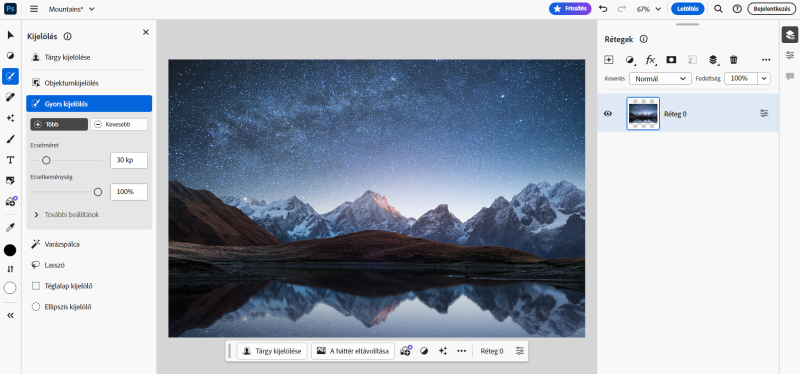Enable the Kevesebb subtract mode
This screenshot has width=800, height=374.
pyautogui.click(x=119, y=124)
